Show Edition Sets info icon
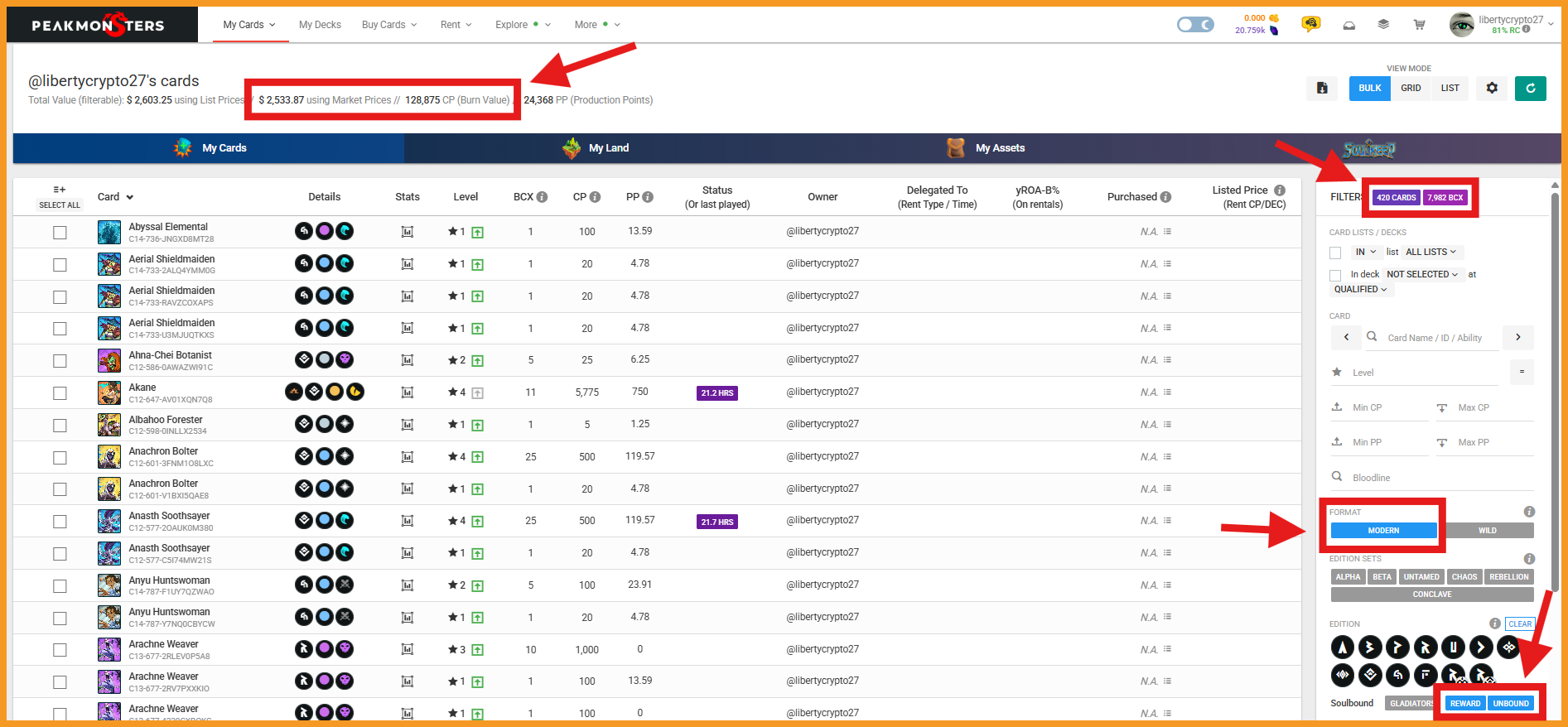This screenshot has height=727, width=1568. [1529, 559]
